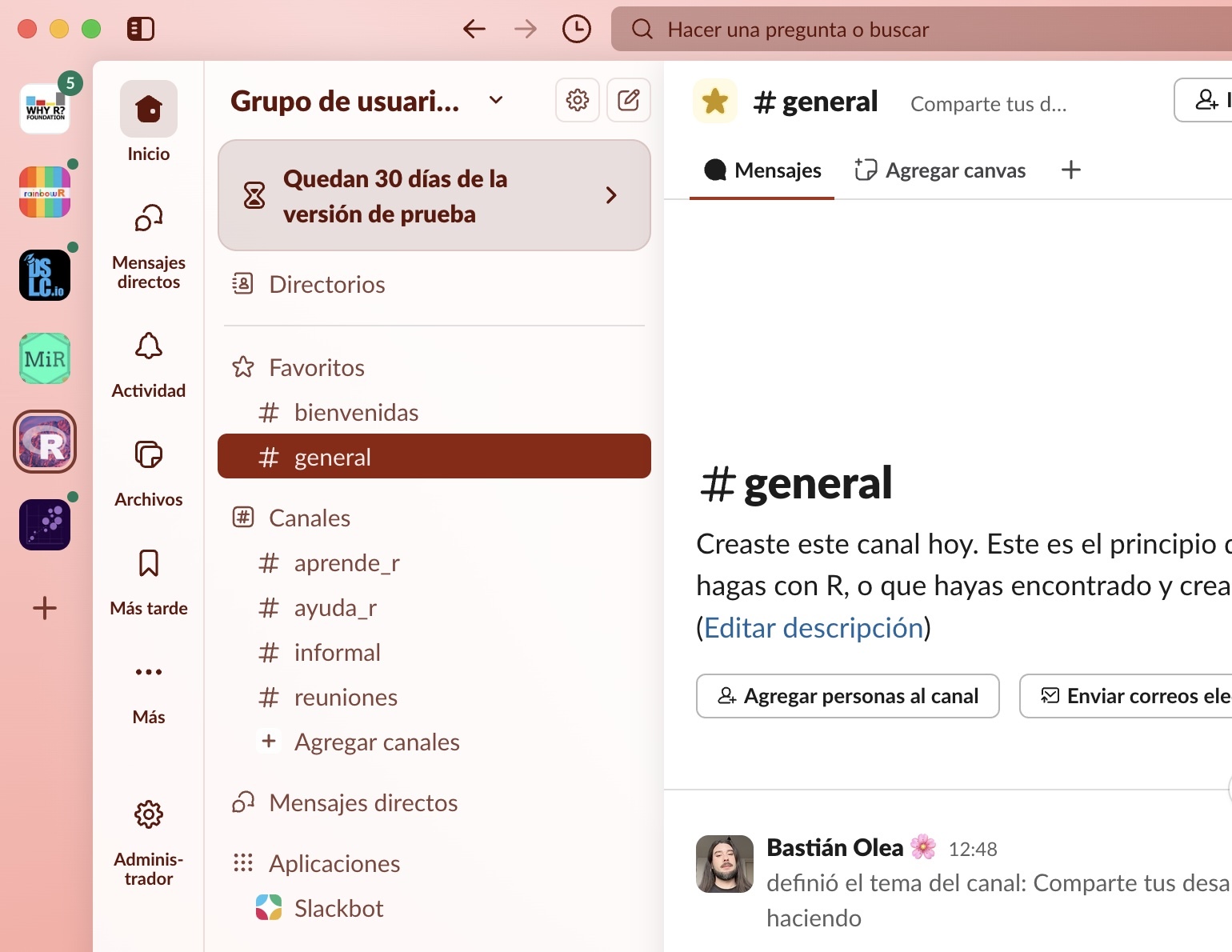This screenshot has width=1232, height=952.
Task: Open the Agregar canvas tab
Action: pos(940,170)
